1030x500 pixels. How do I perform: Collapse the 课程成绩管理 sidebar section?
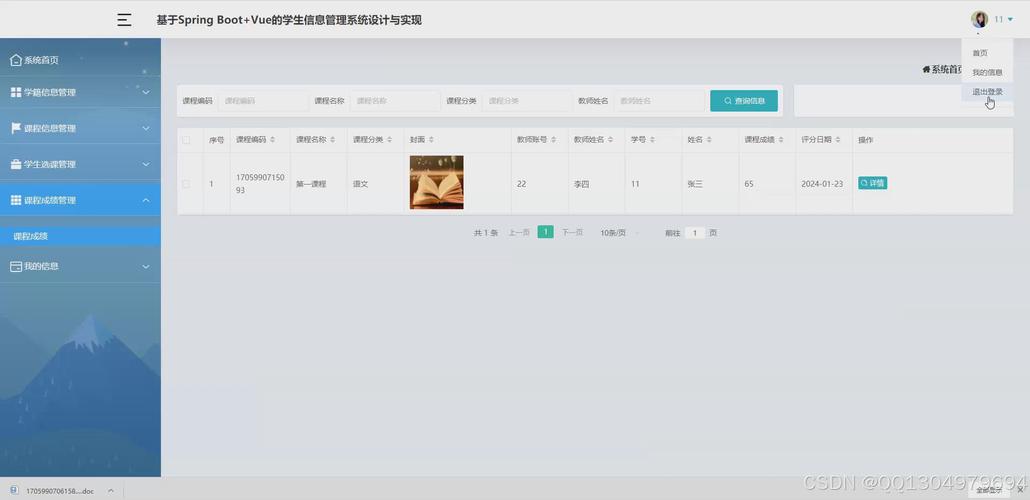[146, 201]
